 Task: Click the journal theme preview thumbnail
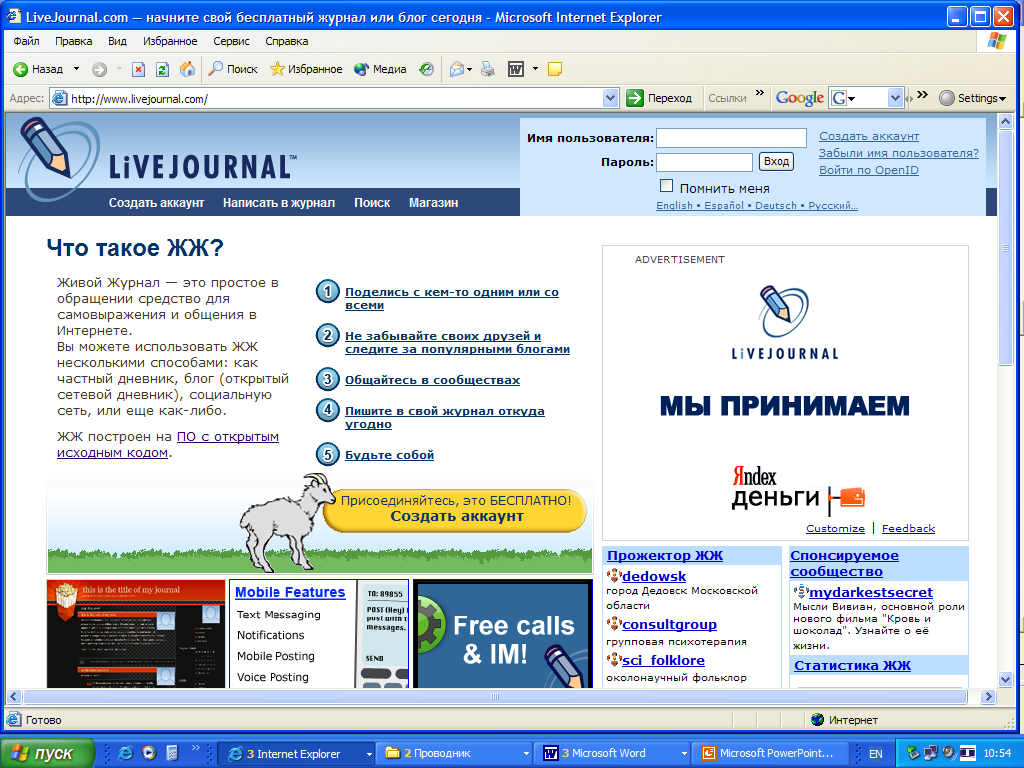(x=136, y=633)
